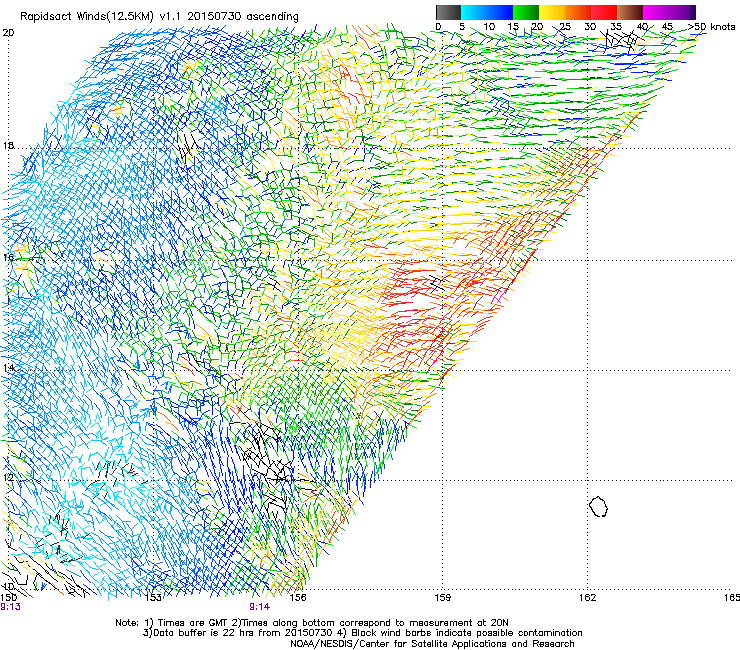The height and width of the screenshot is (650, 740).
Task: Click the note 'Times are GMT' line
Action: [x=312, y=623]
